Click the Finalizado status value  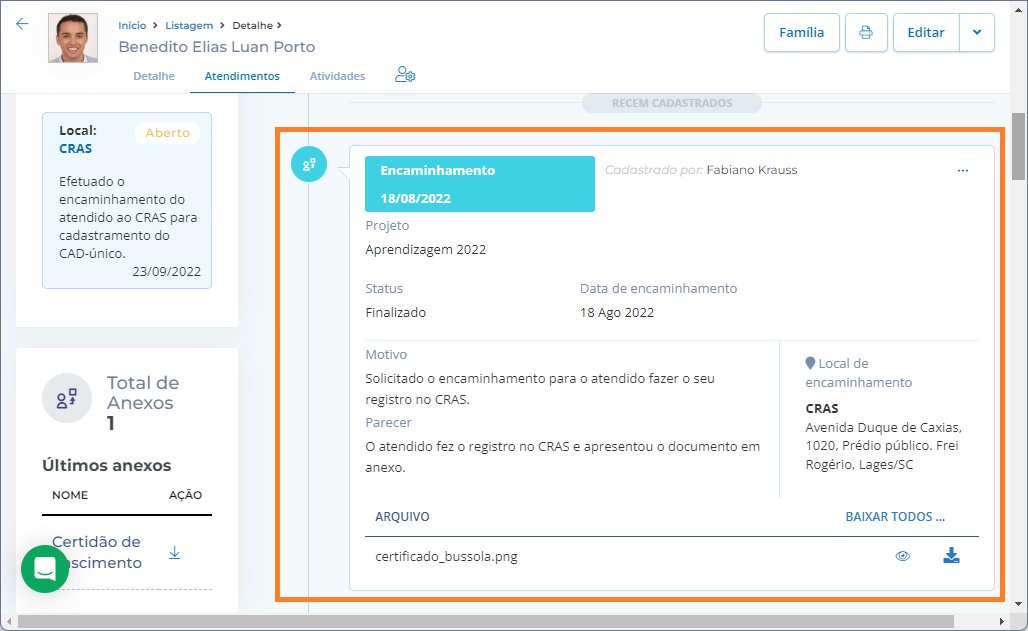(395, 313)
